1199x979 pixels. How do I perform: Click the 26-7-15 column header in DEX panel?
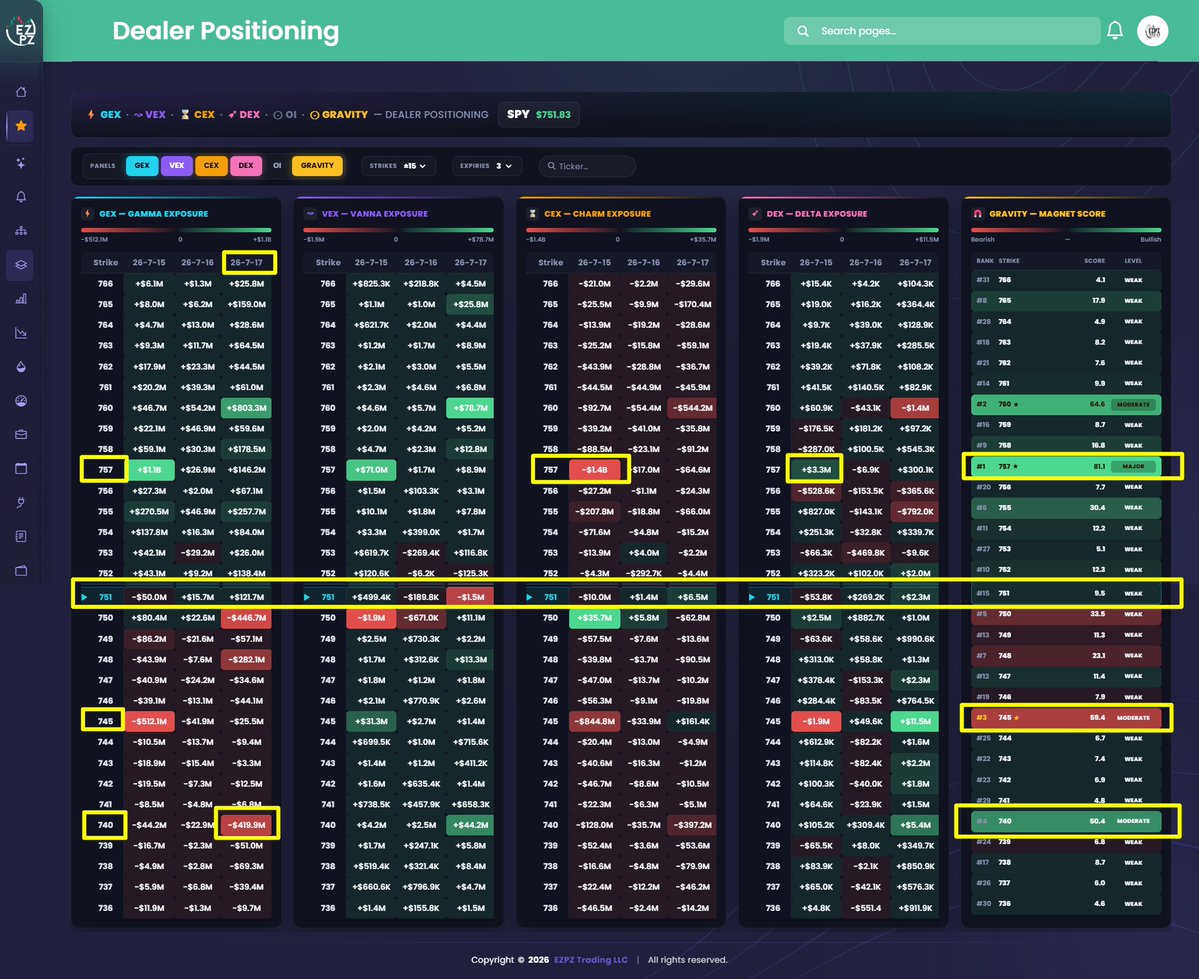(x=817, y=262)
